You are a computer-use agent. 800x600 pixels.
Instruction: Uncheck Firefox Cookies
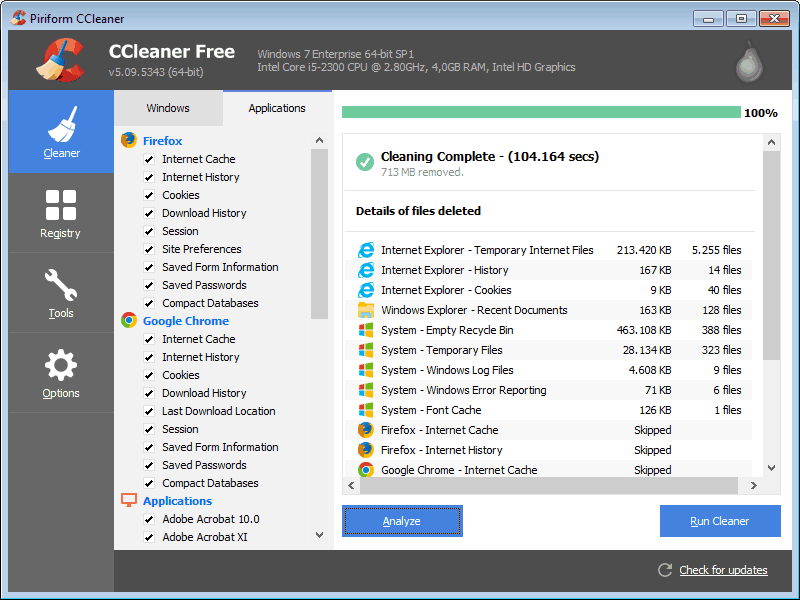(x=149, y=195)
